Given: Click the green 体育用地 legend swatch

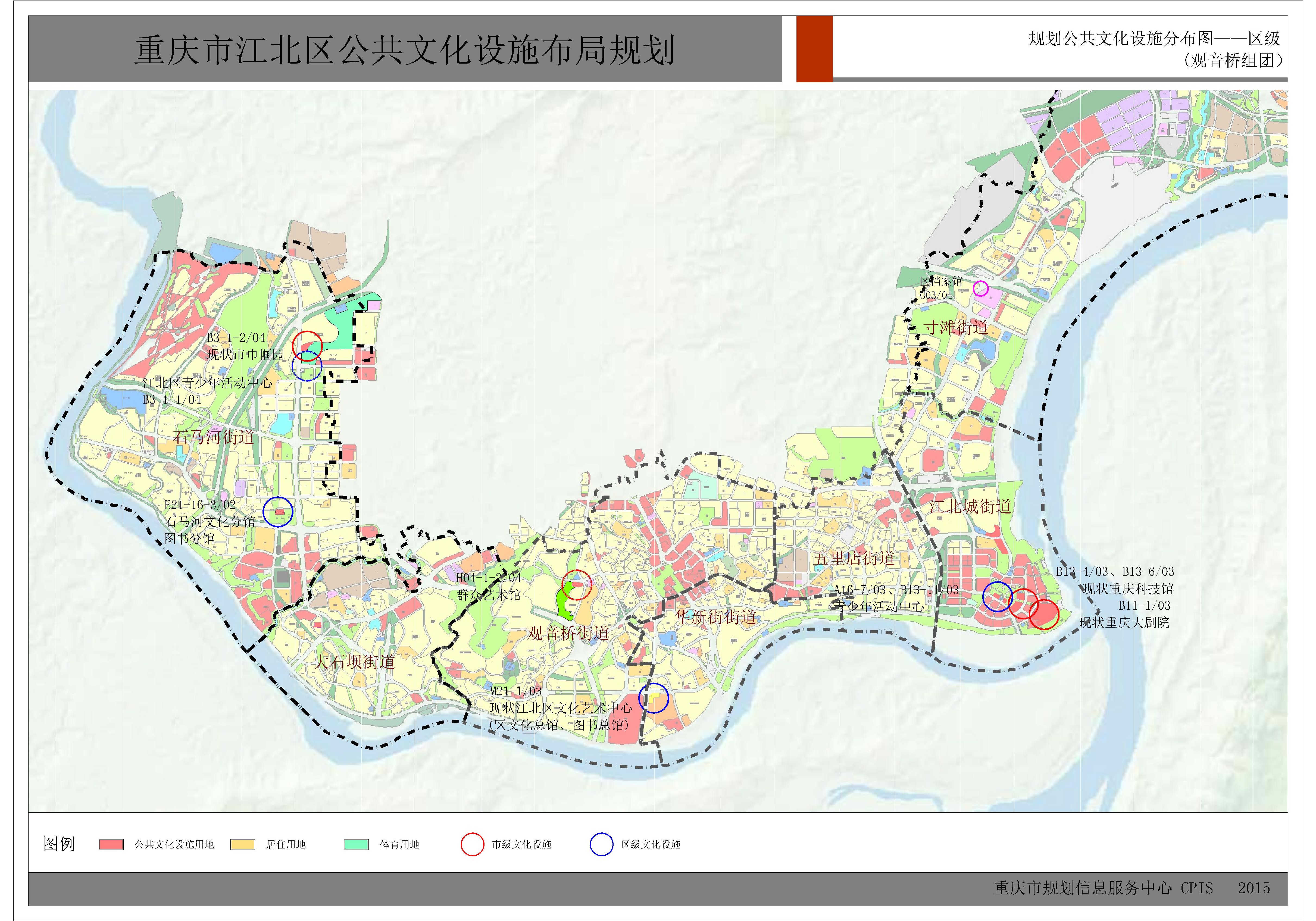Looking at the screenshot, I should 356,844.
